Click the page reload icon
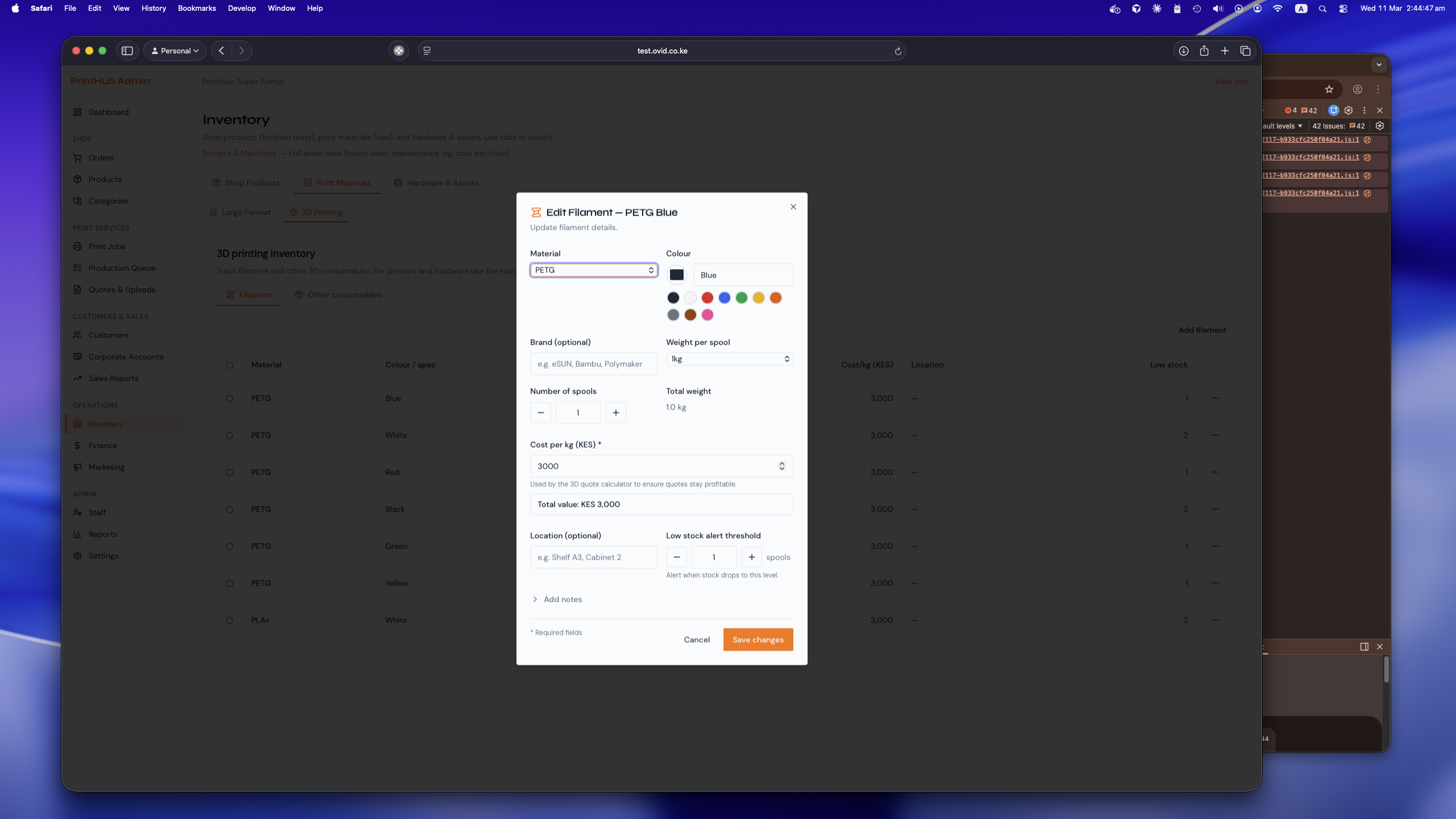1456x819 pixels. coord(897,51)
